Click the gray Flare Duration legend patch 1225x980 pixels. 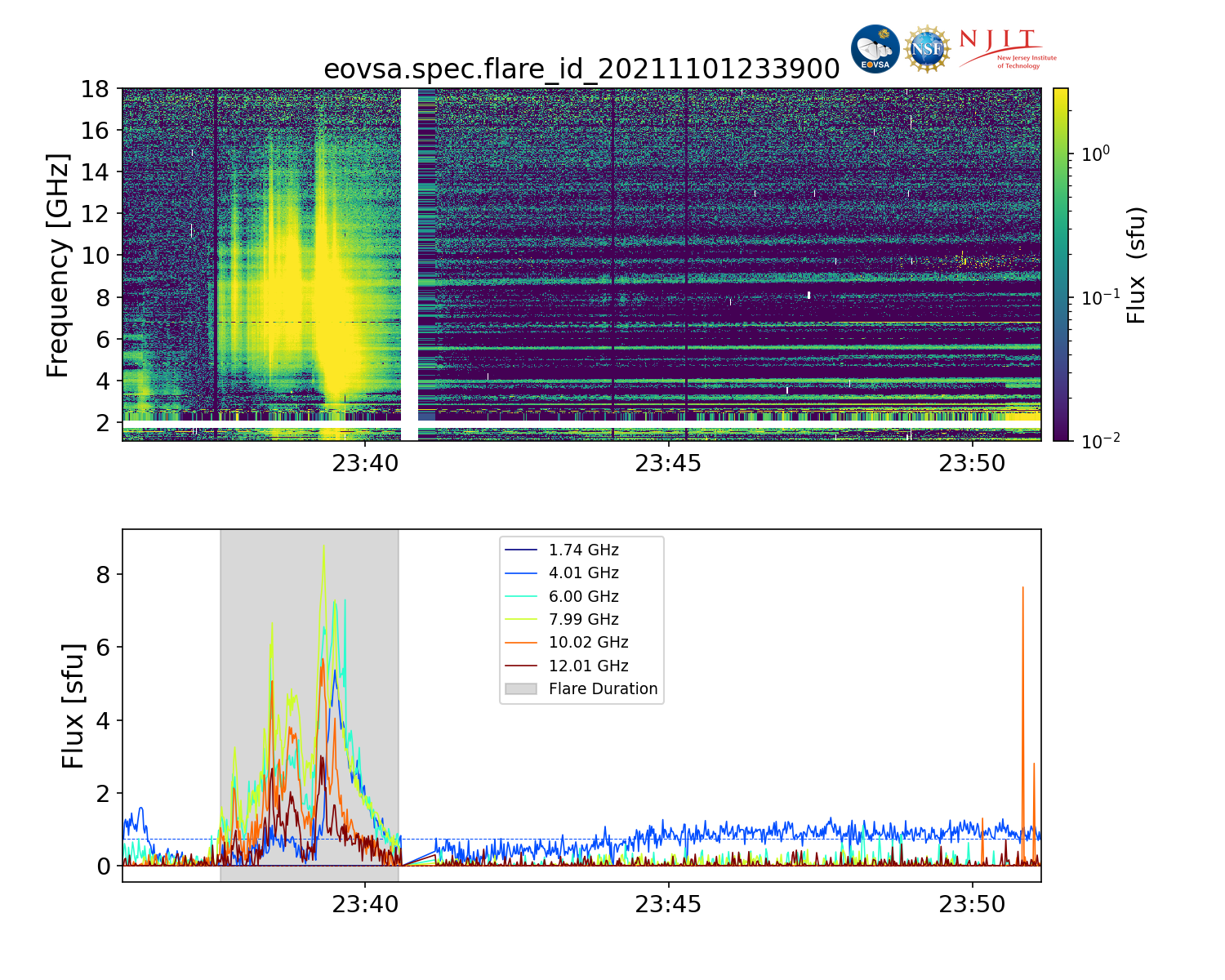521,689
